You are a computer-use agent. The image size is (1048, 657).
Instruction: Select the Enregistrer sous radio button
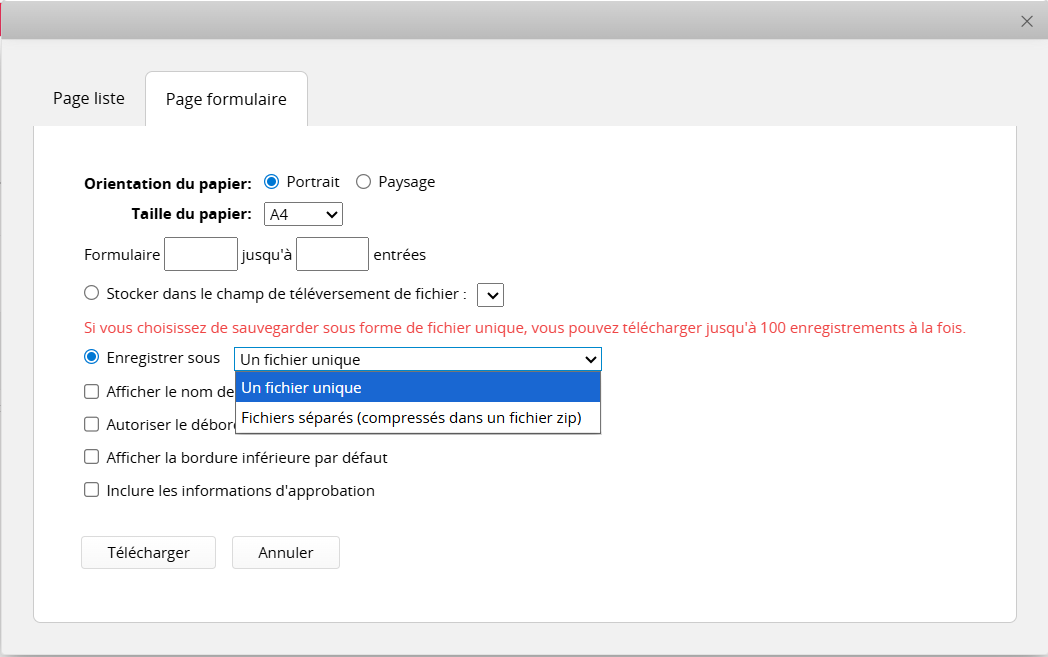[x=92, y=357]
